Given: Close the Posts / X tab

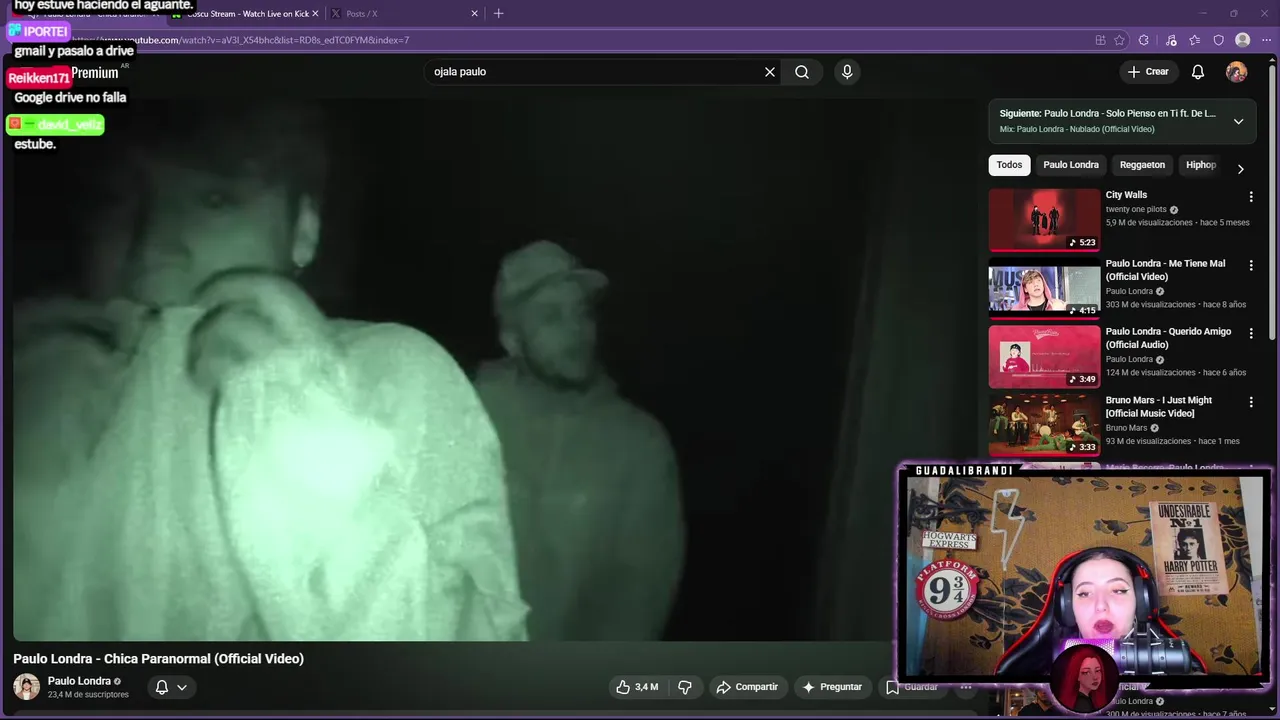Looking at the screenshot, I should click(x=474, y=14).
